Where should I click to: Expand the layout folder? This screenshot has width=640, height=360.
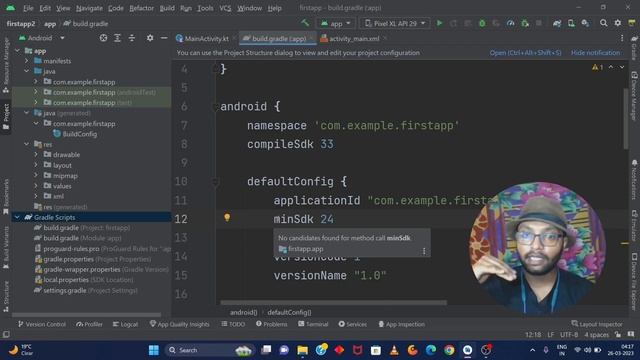pyautogui.click(x=36, y=165)
